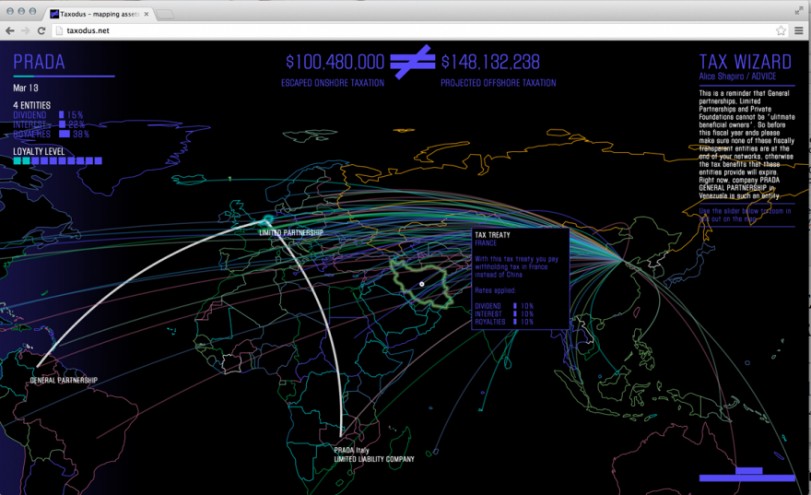Bookmark page with the star icon

781,31
